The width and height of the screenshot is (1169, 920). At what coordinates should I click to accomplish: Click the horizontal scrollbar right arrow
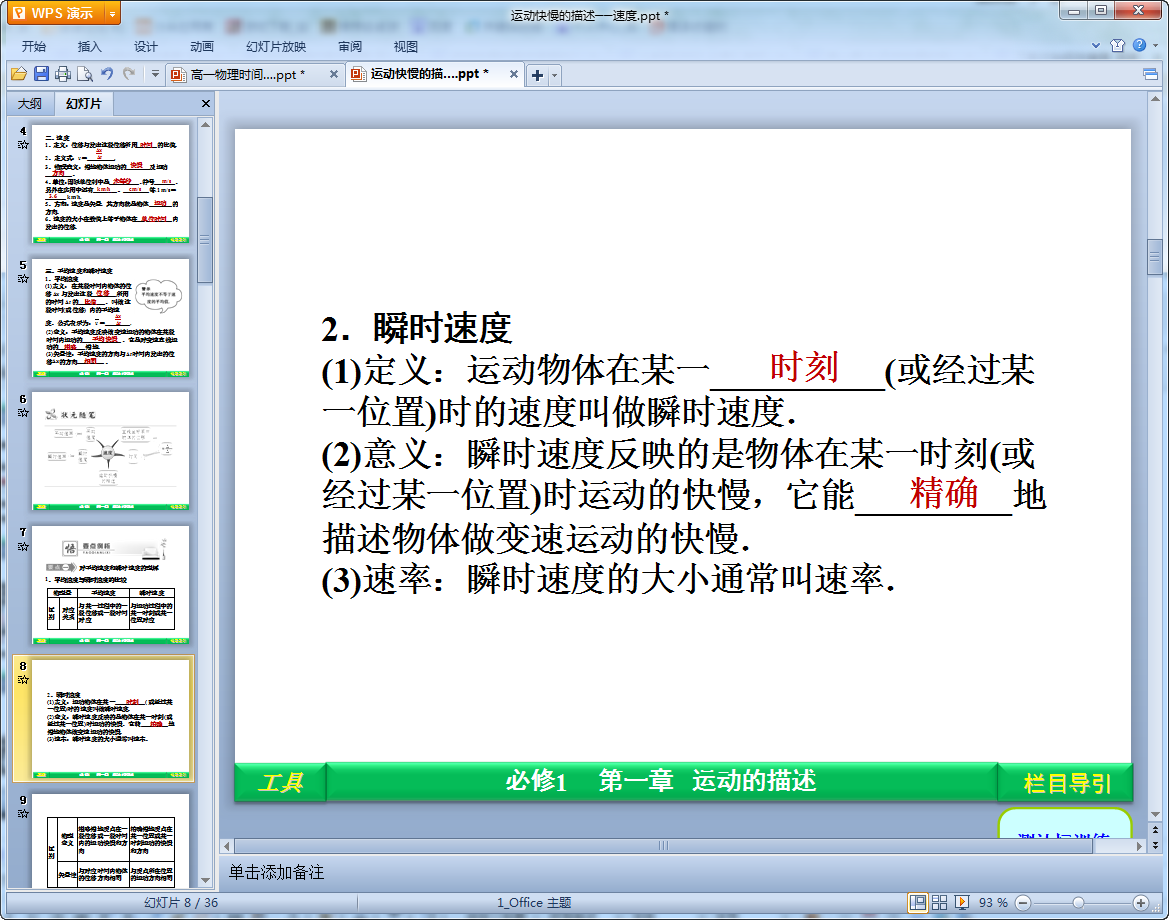(1139, 846)
